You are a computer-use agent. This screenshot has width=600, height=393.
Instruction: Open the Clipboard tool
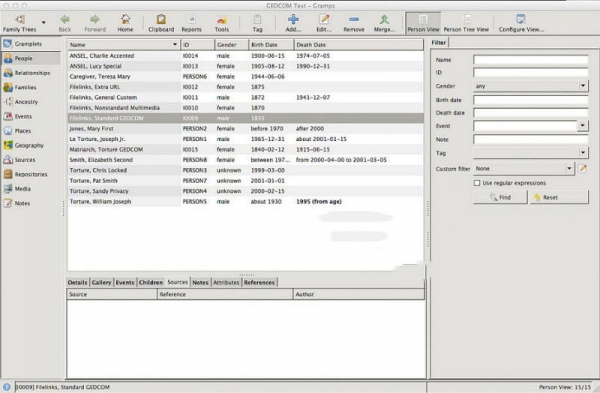(x=161, y=23)
